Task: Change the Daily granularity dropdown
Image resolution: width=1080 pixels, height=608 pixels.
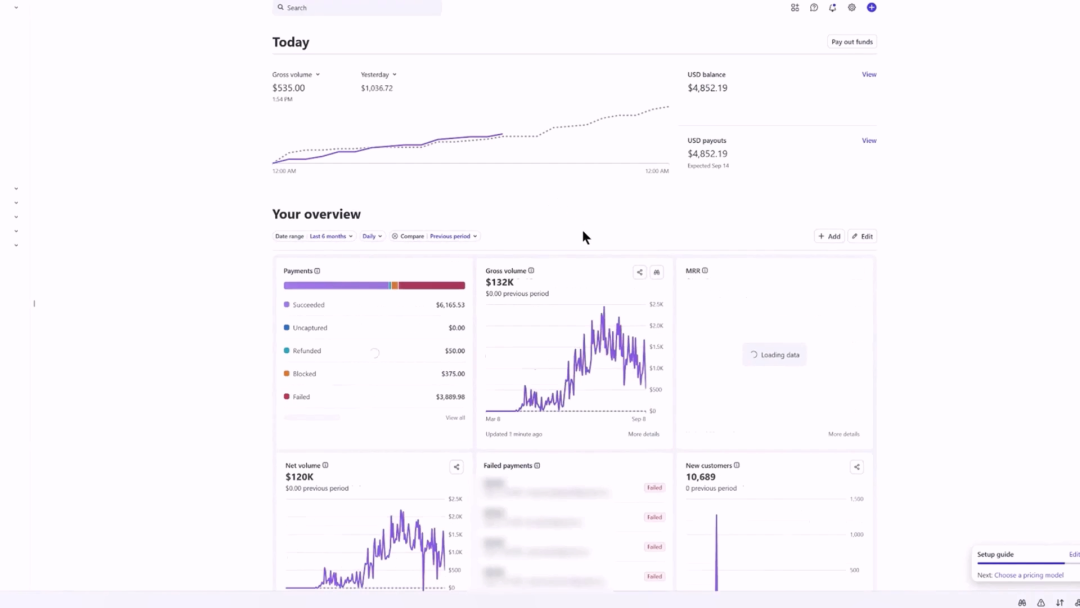Action: (372, 236)
